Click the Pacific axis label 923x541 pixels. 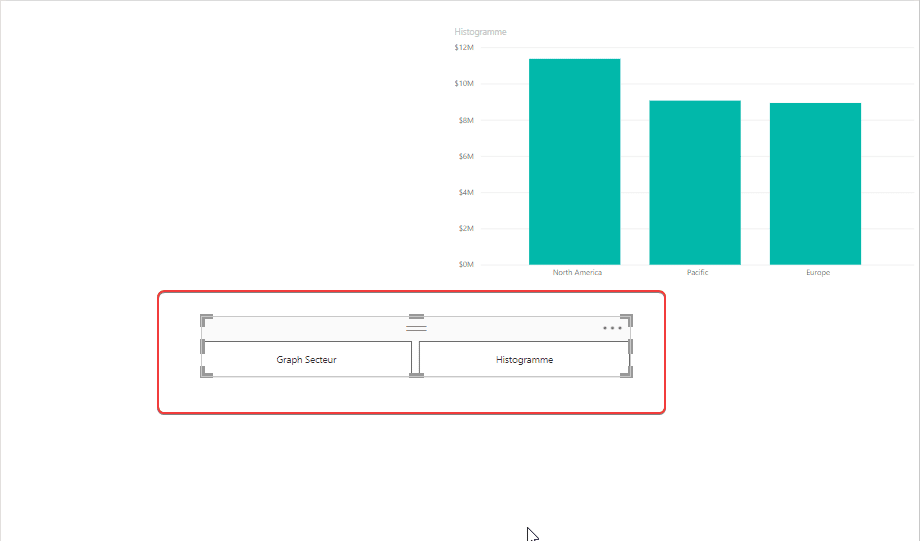click(698, 273)
